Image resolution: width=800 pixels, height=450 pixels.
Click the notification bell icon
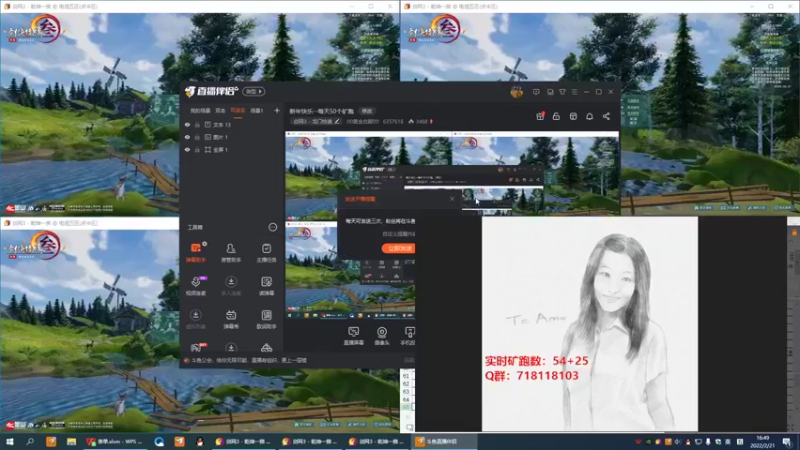click(589, 116)
